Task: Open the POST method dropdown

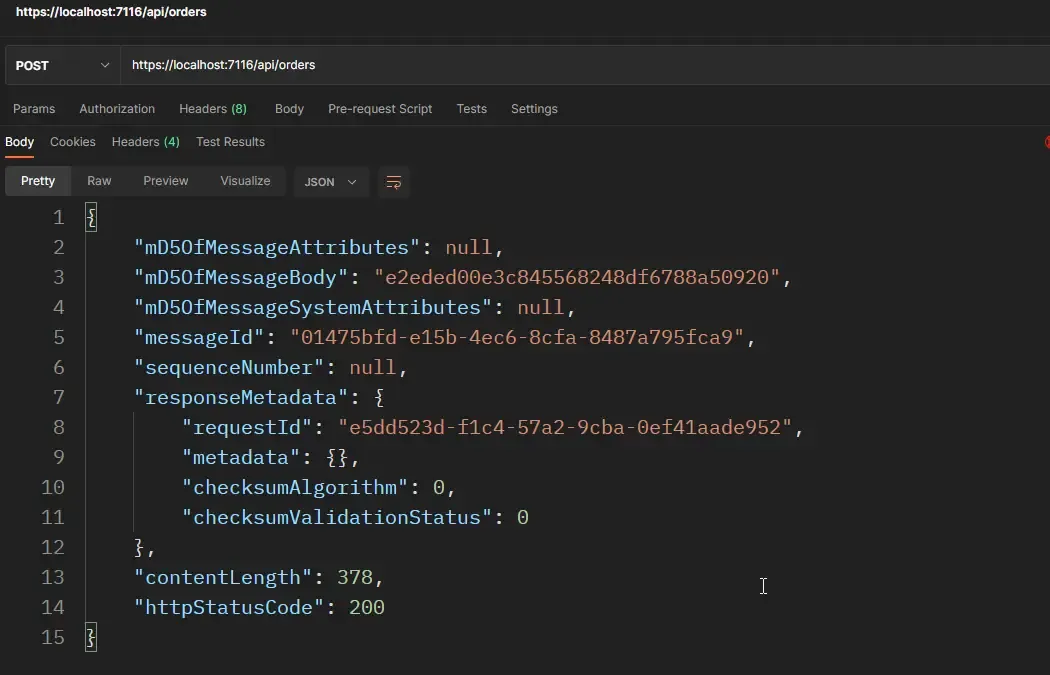Action: click(60, 64)
